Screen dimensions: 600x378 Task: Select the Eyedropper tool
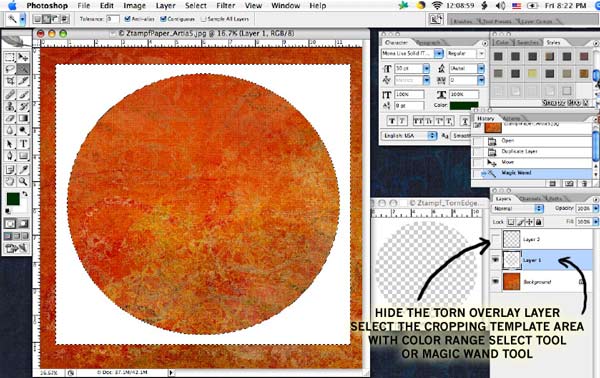(x=23, y=169)
